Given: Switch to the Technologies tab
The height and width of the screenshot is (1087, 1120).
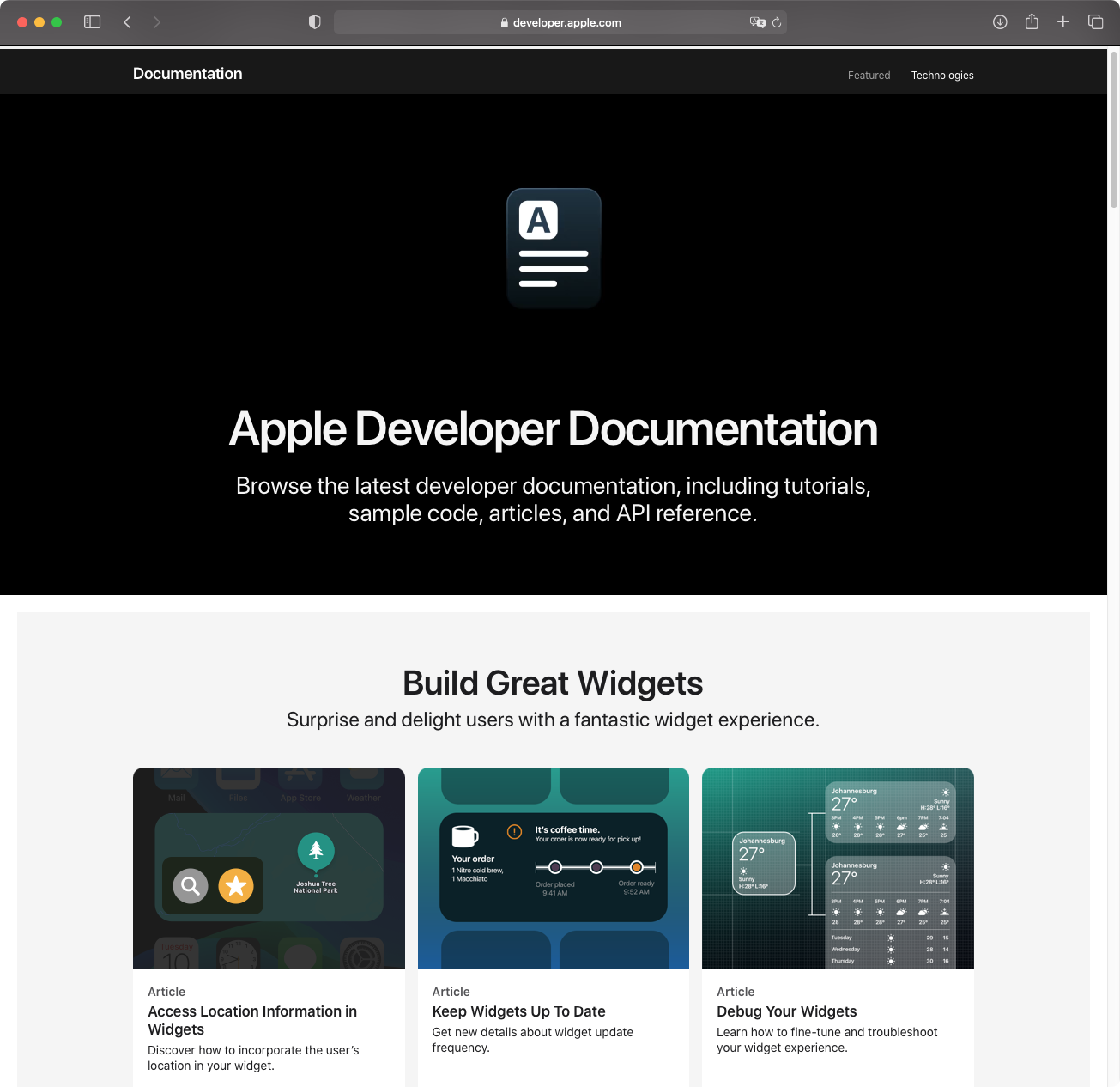Looking at the screenshot, I should pos(942,76).
